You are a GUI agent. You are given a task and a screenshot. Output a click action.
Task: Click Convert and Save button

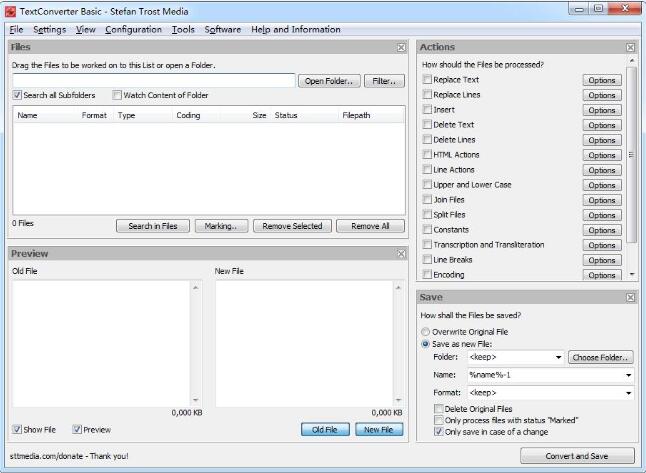(x=577, y=456)
